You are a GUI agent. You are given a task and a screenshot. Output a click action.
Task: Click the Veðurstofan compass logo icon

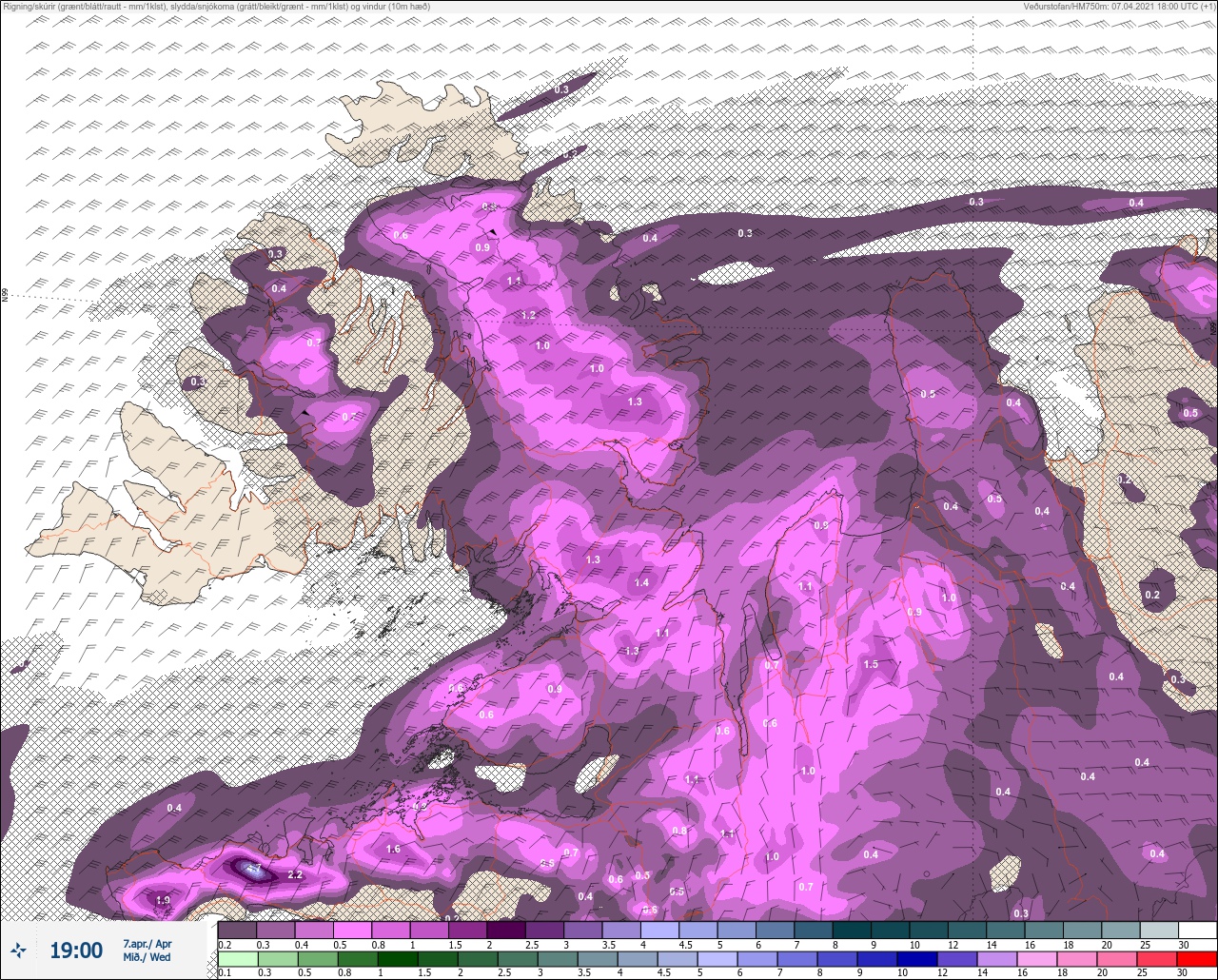pos(18,950)
